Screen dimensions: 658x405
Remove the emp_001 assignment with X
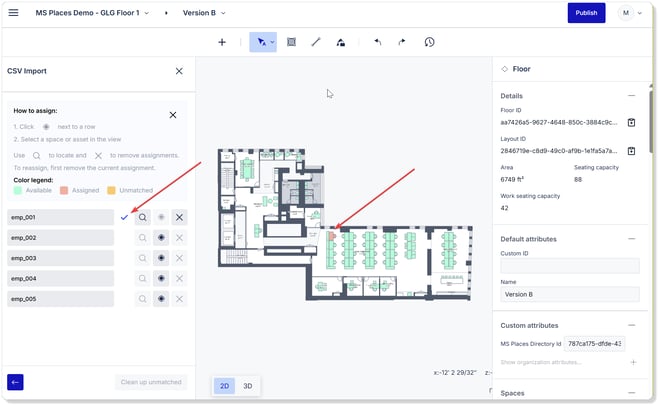coord(179,217)
